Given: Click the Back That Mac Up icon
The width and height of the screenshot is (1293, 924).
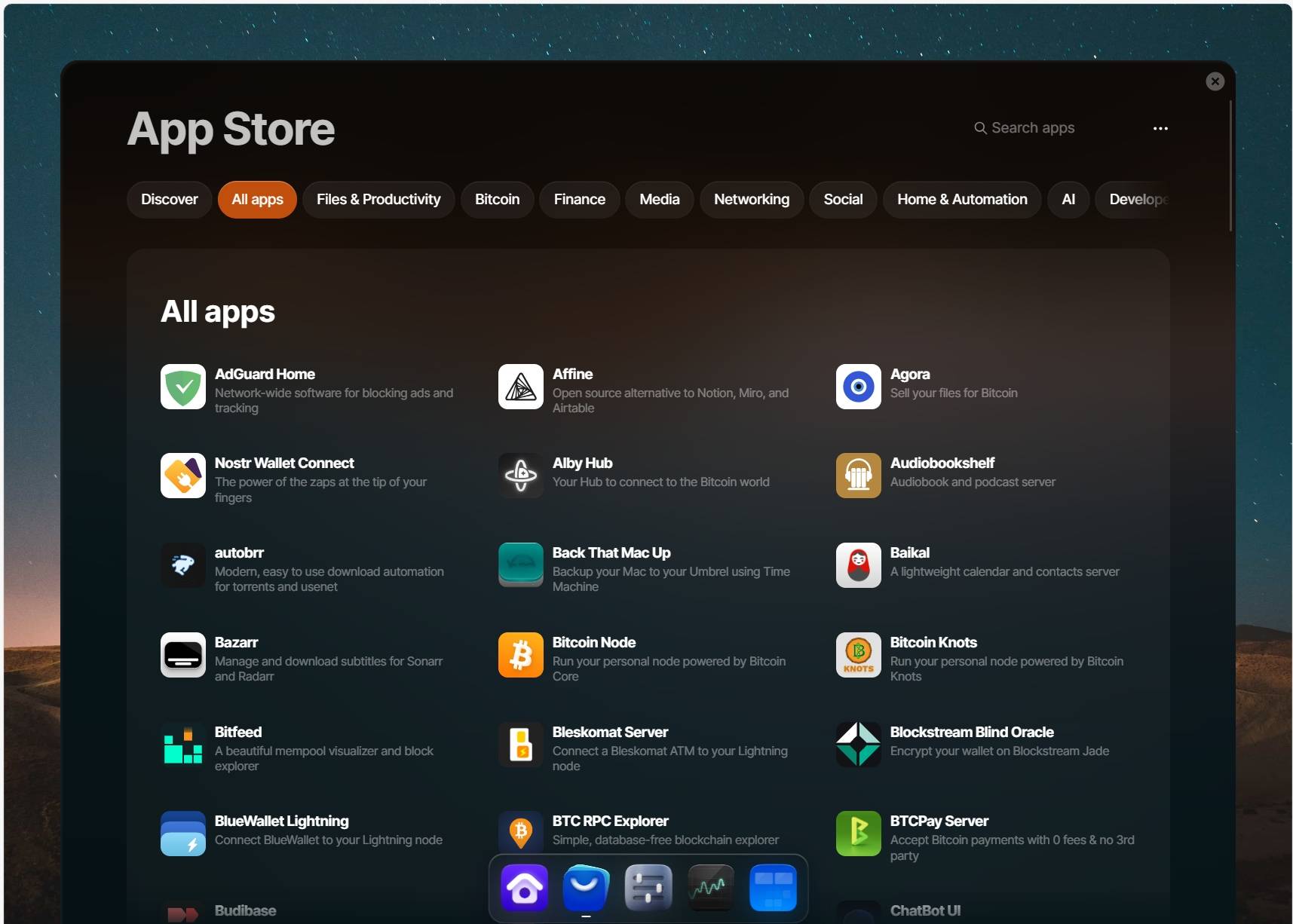Looking at the screenshot, I should tap(521, 565).
